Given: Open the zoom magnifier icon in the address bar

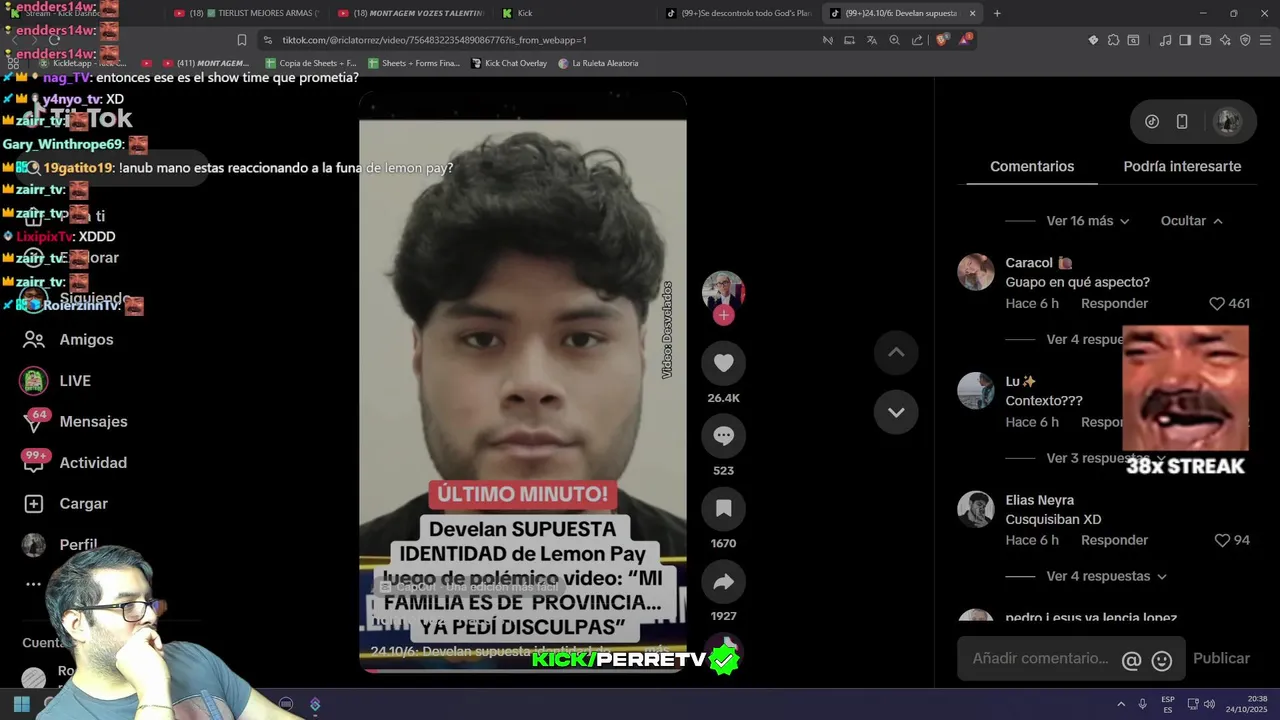Looking at the screenshot, I should pos(894,40).
